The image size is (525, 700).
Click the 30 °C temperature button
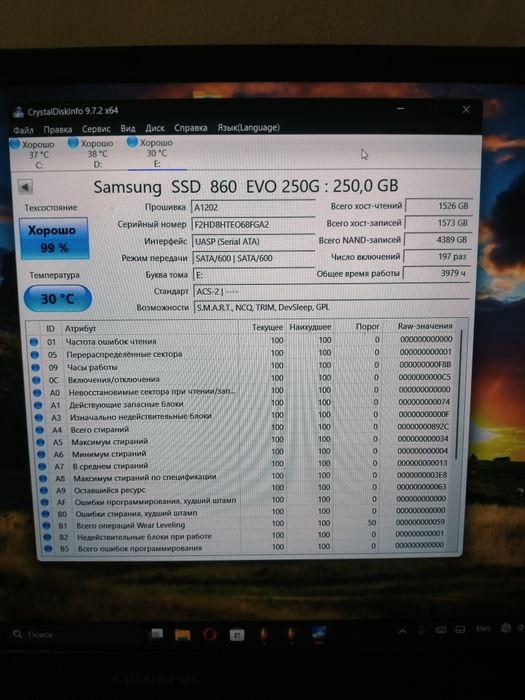(x=57, y=298)
